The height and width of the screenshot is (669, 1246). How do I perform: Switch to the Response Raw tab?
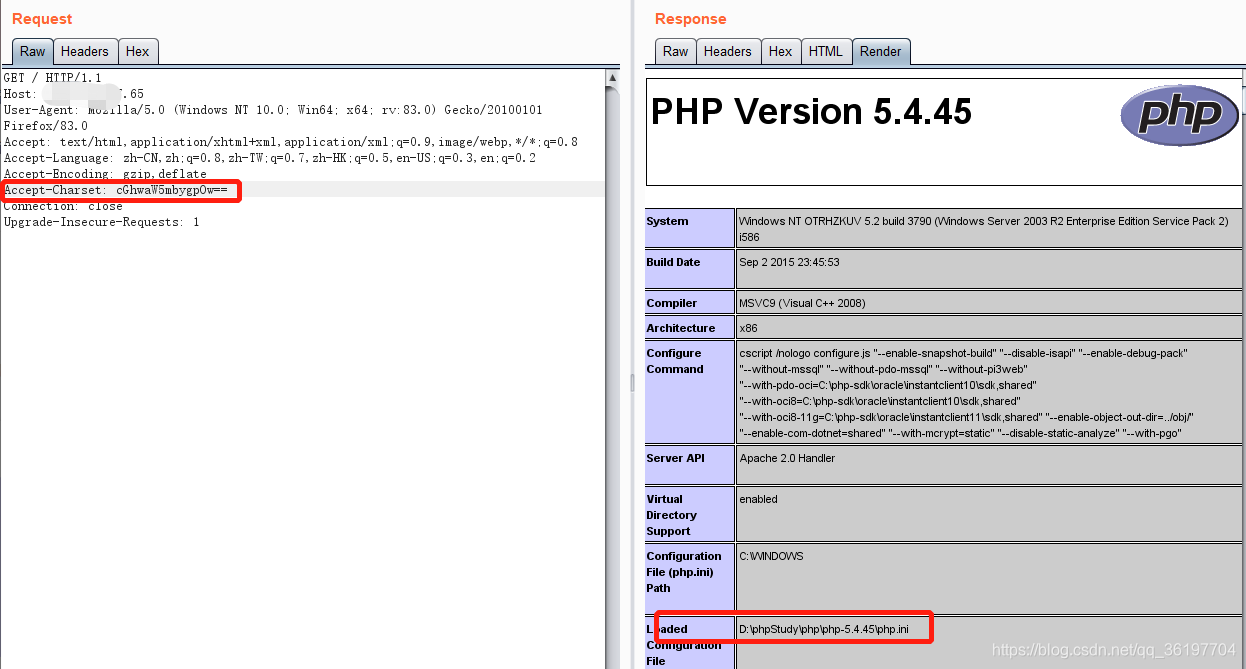pos(676,52)
